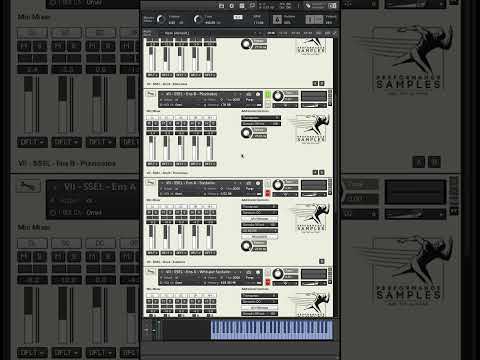The image size is (480, 360).
Task: Toggle the green Solo button on Pizzicatos
Action: point(268,95)
